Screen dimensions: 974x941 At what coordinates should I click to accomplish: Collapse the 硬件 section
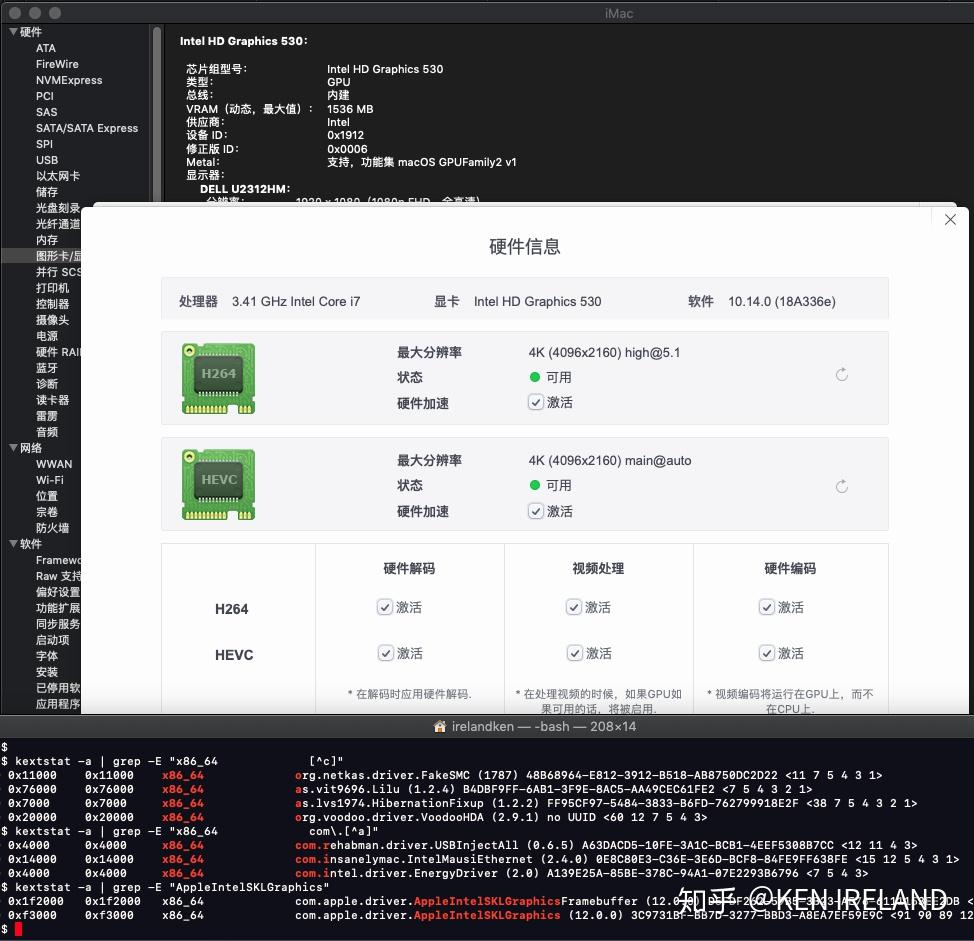[13, 31]
